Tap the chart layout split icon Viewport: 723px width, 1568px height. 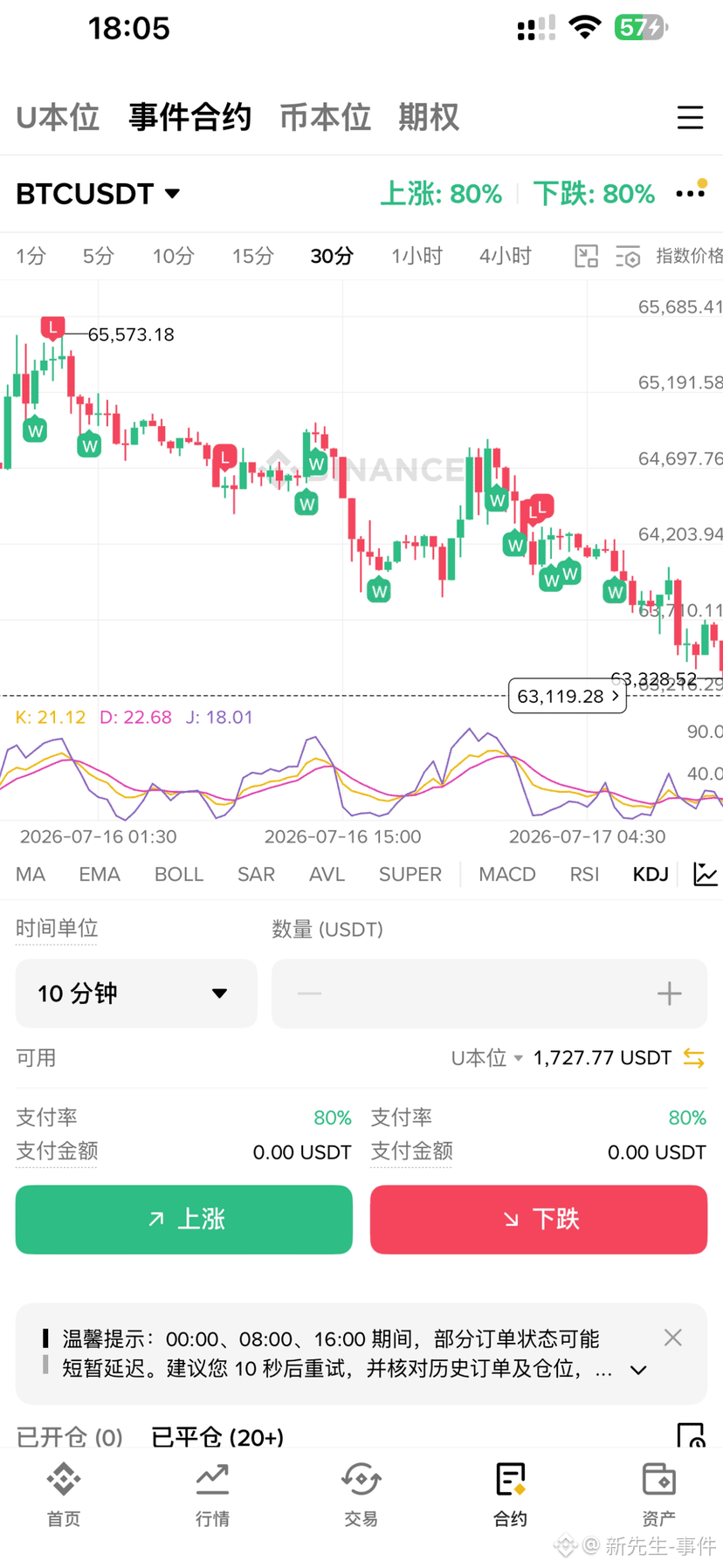[x=586, y=257]
